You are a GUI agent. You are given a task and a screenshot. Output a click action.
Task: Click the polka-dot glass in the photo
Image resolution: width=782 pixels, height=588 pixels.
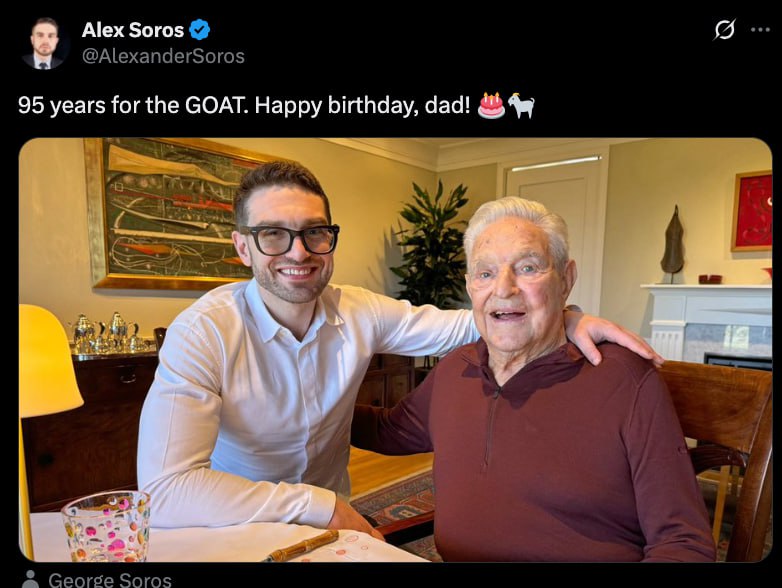coord(106,526)
